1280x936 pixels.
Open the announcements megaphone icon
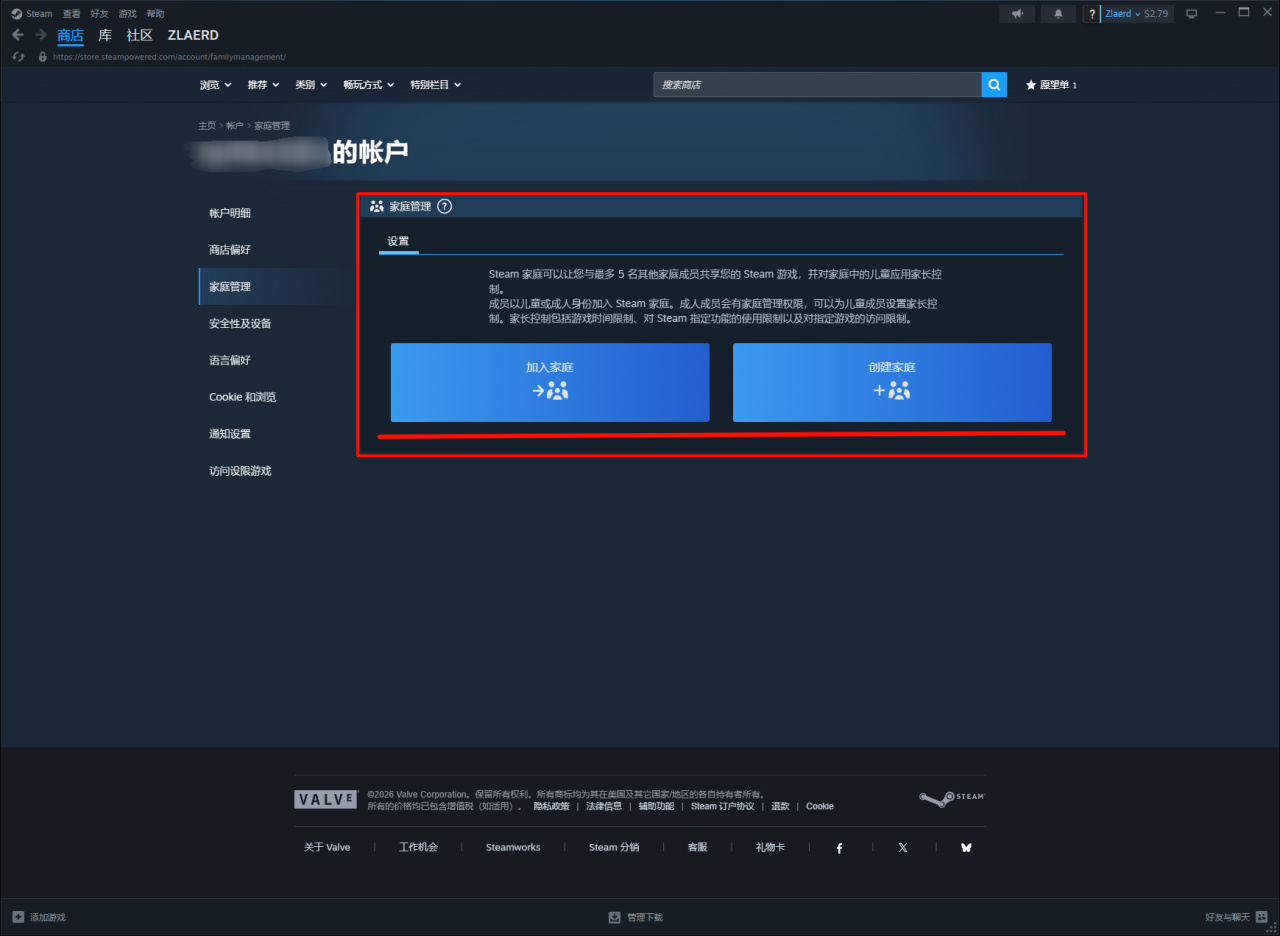(x=1017, y=14)
